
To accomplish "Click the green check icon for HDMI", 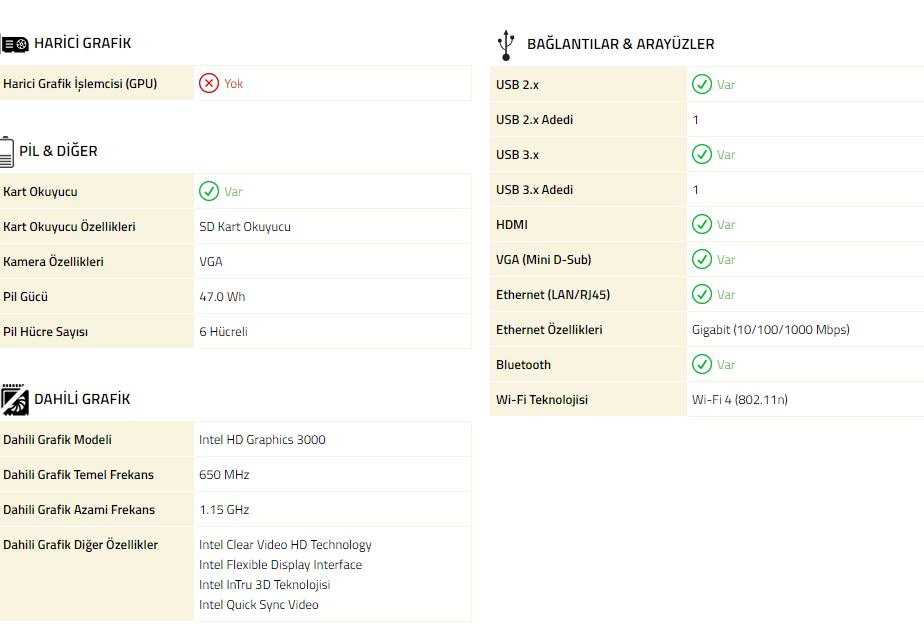I will 702,224.
